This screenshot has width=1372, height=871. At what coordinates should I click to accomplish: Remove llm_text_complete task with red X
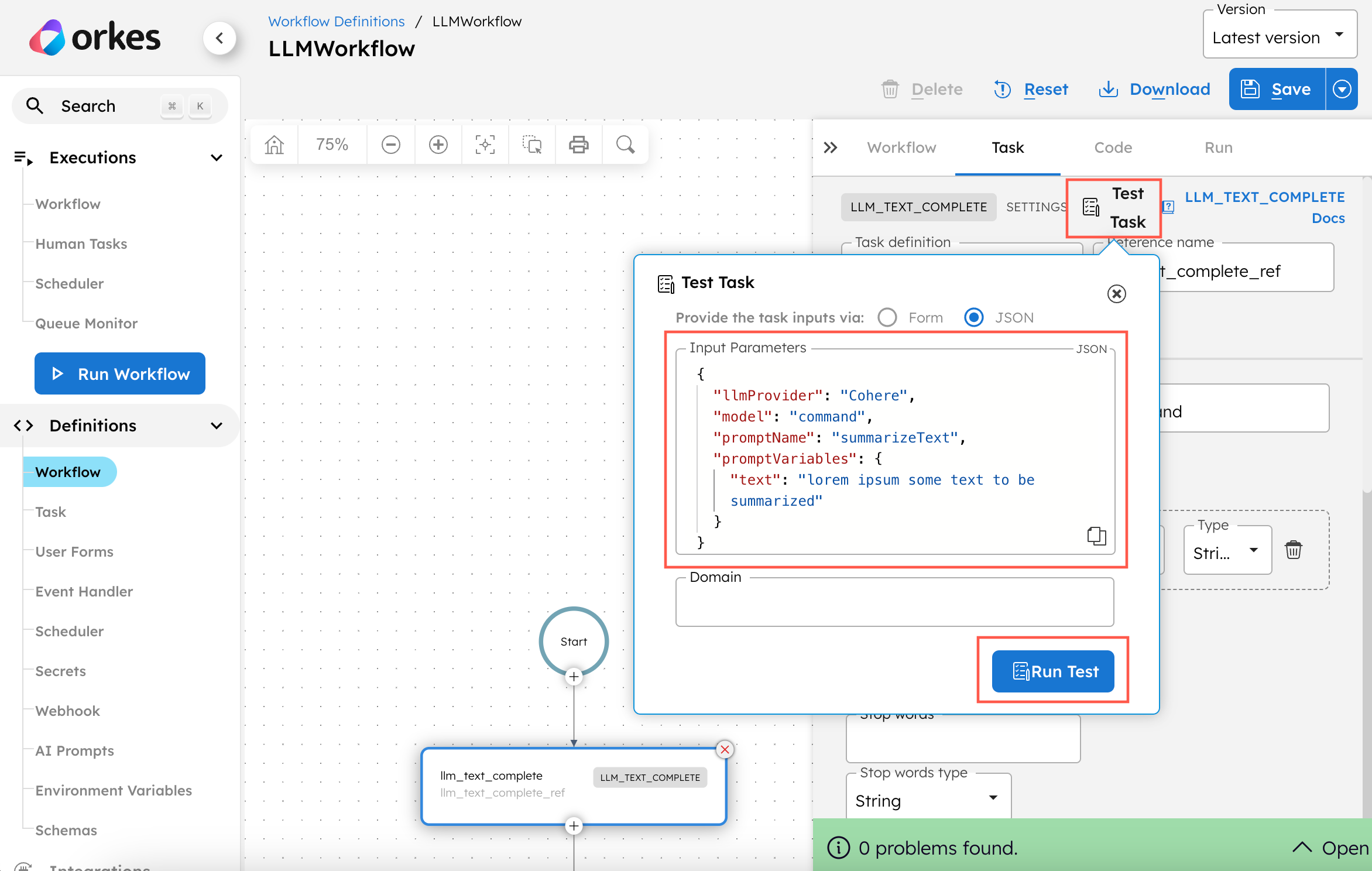(x=725, y=749)
